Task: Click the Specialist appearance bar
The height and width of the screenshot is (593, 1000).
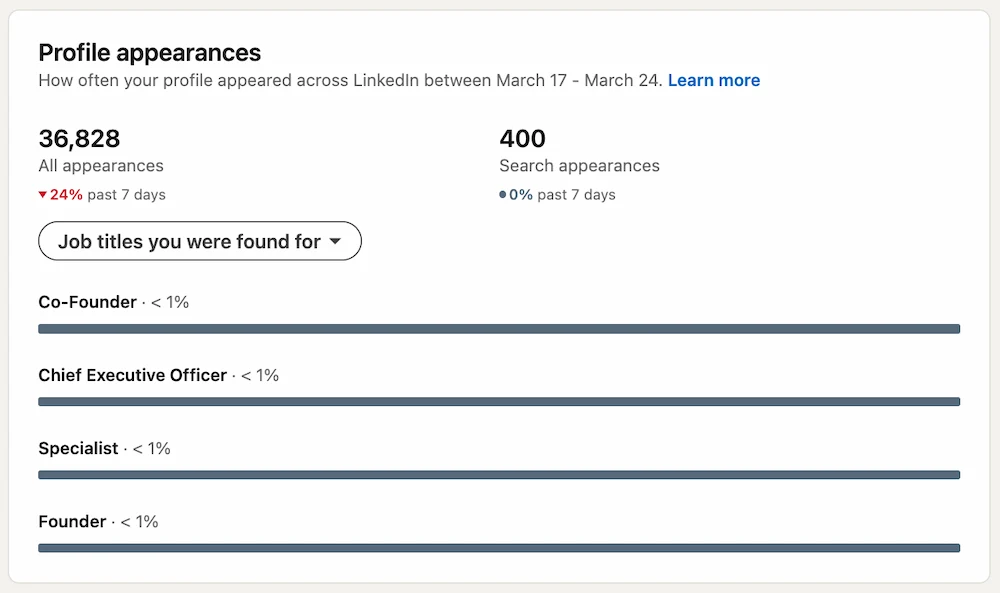Action: click(x=498, y=474)
